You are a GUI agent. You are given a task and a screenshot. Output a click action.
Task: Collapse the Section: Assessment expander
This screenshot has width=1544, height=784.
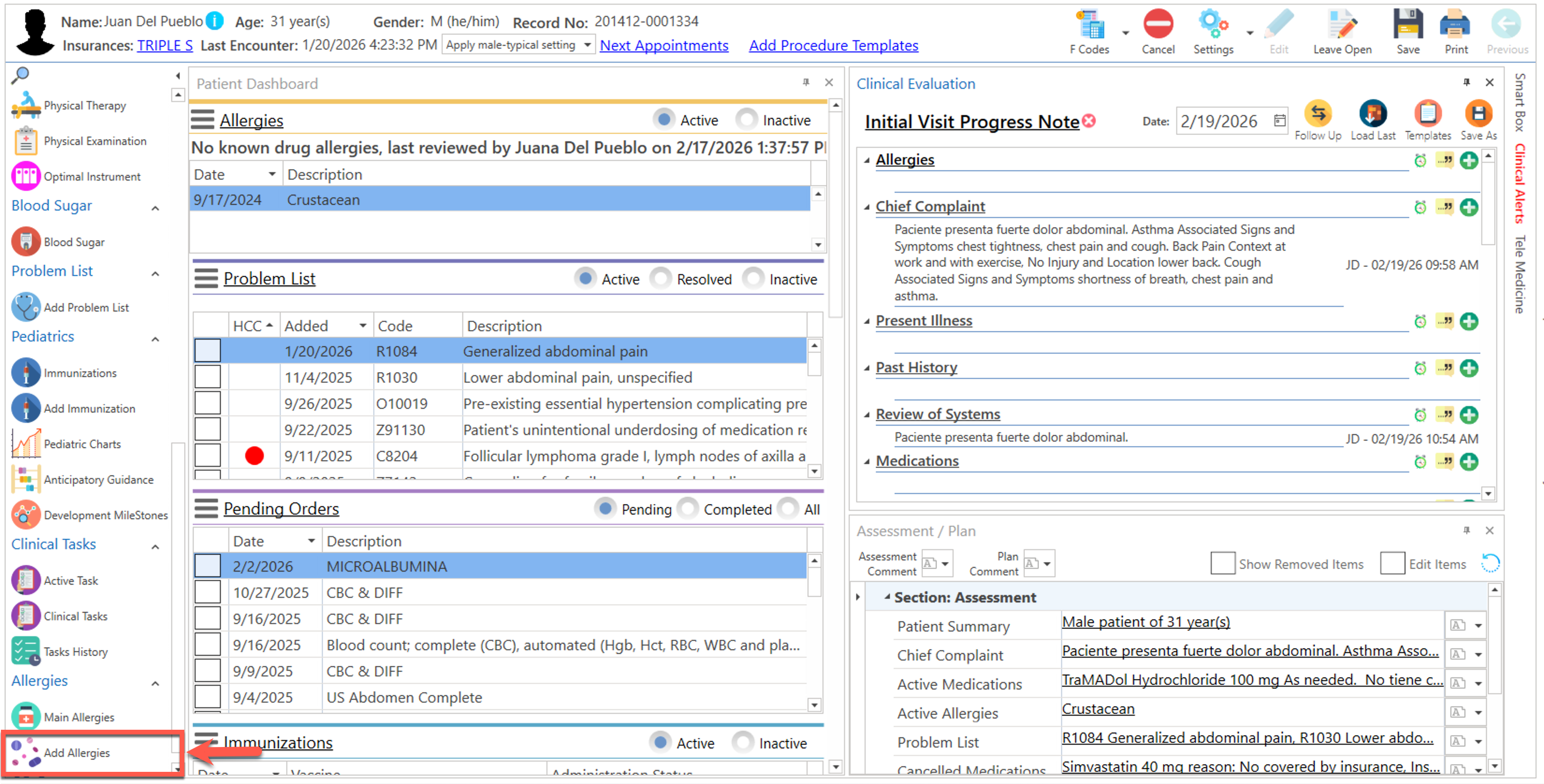[887, 596]
